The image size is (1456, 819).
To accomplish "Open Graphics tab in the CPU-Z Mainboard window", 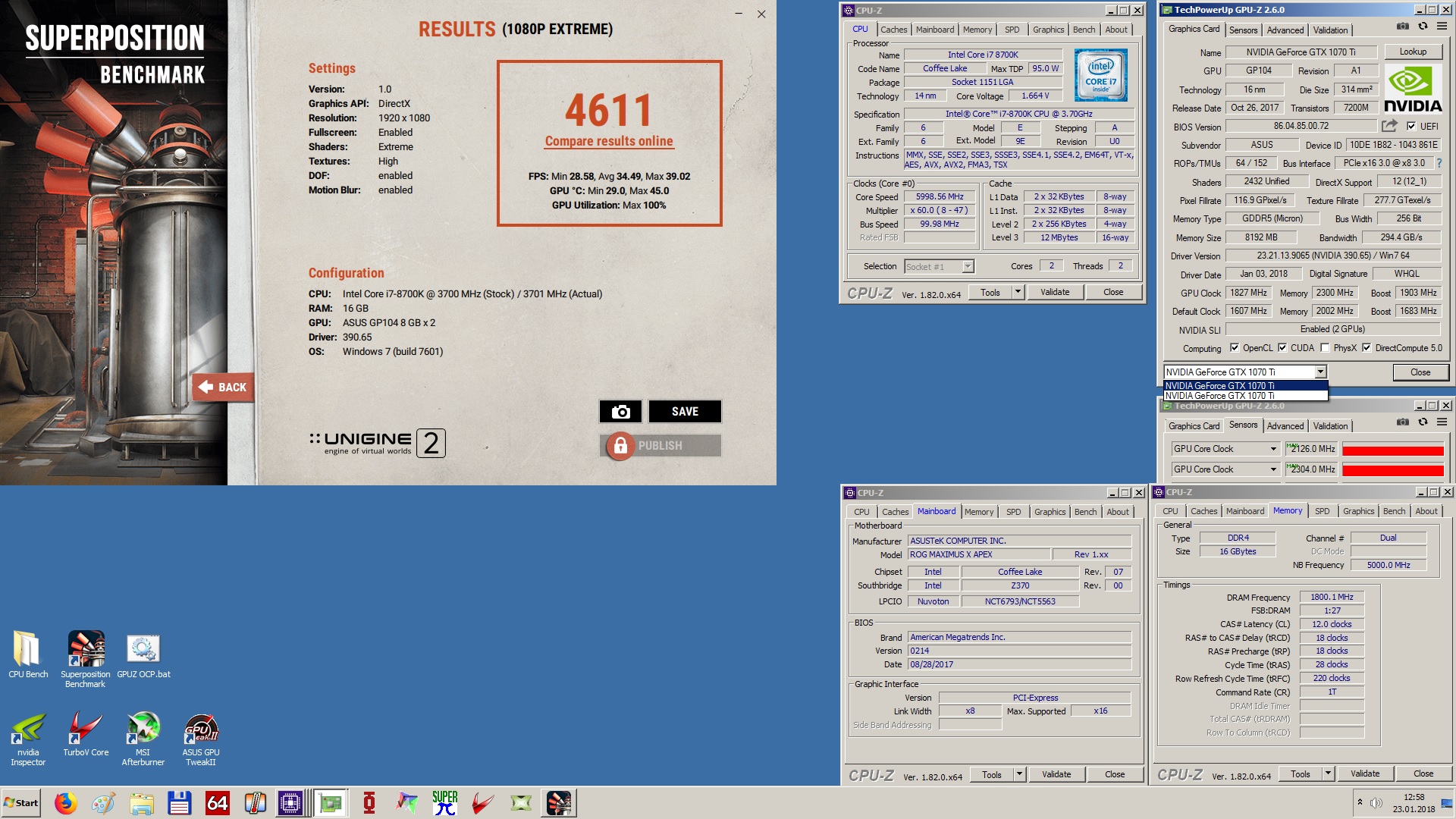I will 1050,512.
